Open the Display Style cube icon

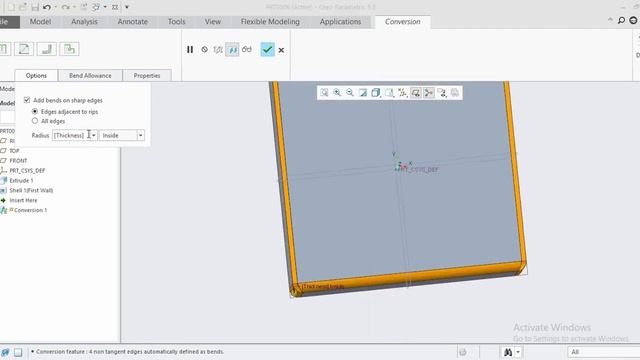(376, 93)
